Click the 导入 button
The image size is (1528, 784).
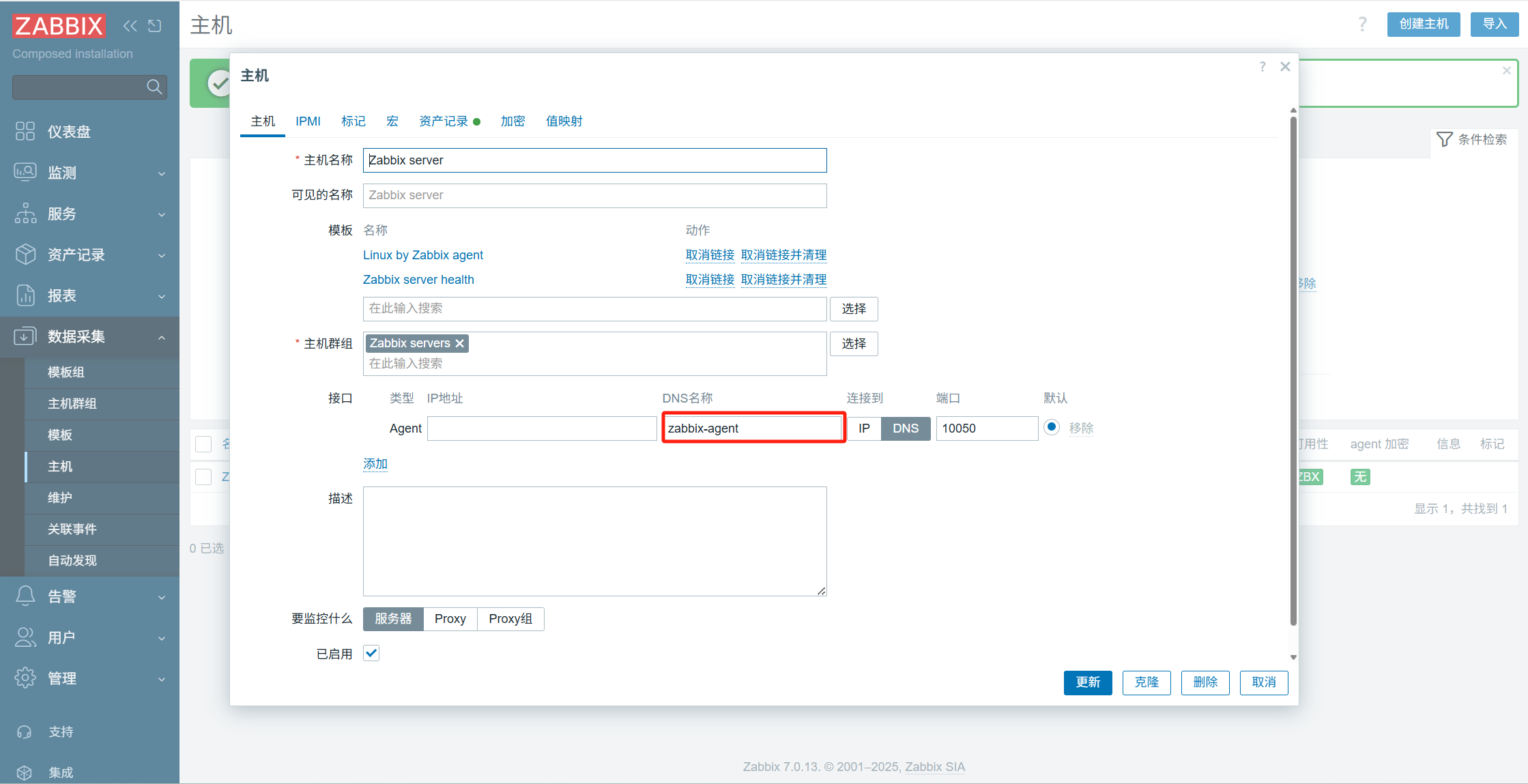click(x=1495, y=25)
